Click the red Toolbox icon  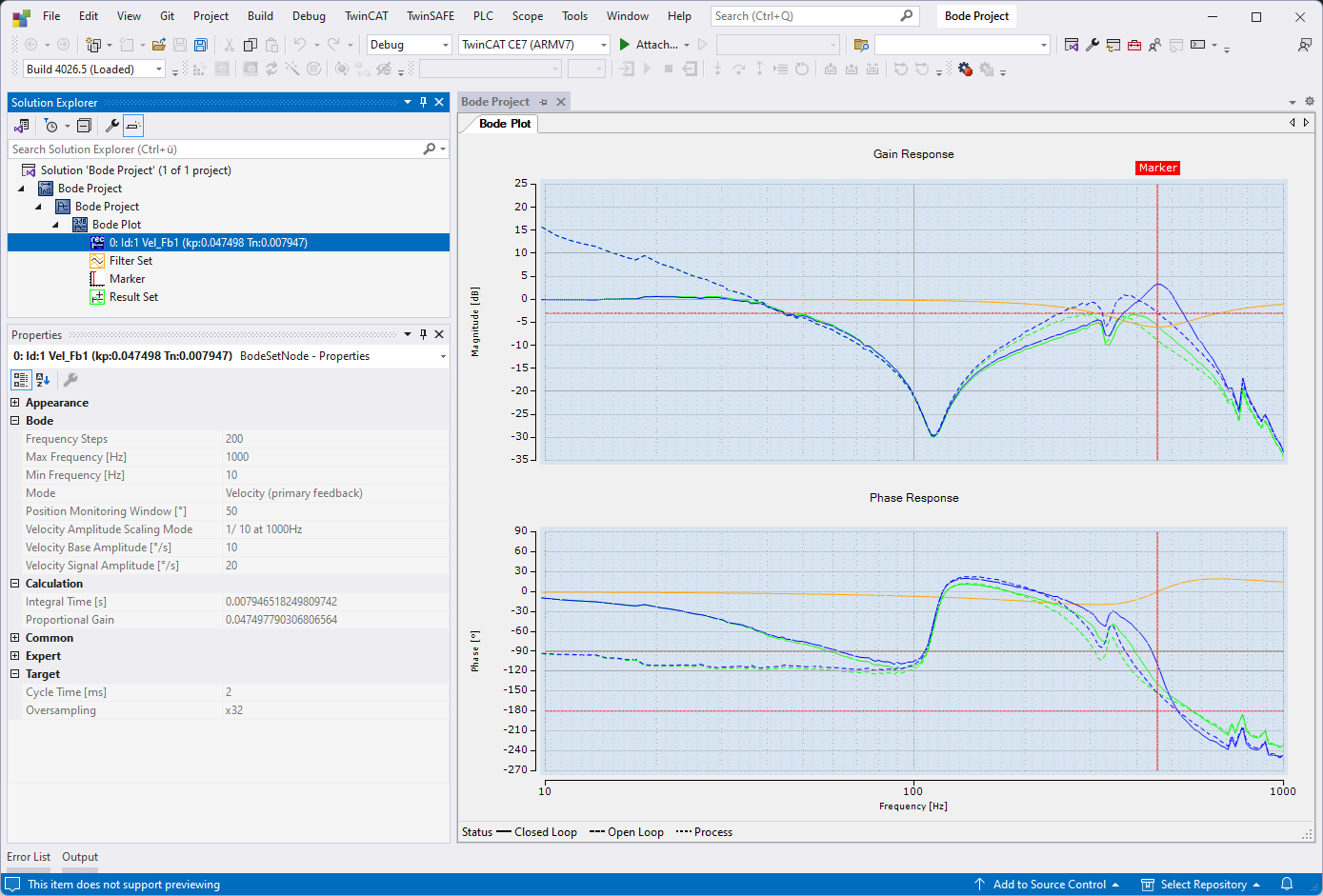pyautogui.click(x=1134, y=45)
